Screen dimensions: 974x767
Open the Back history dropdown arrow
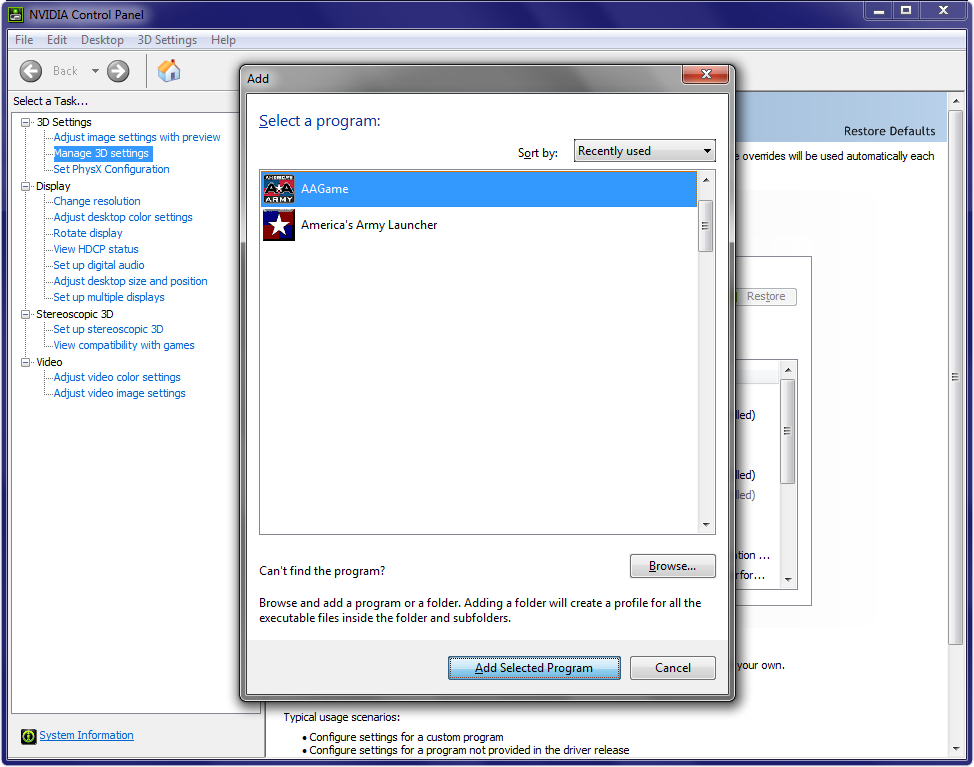pos(95,71)
